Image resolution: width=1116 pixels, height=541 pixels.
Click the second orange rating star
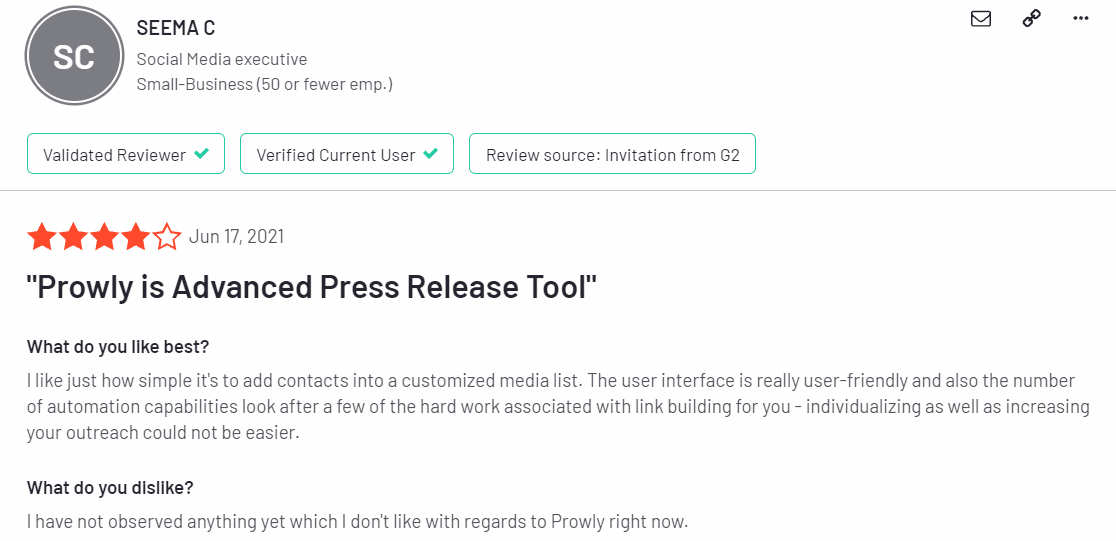72,237
